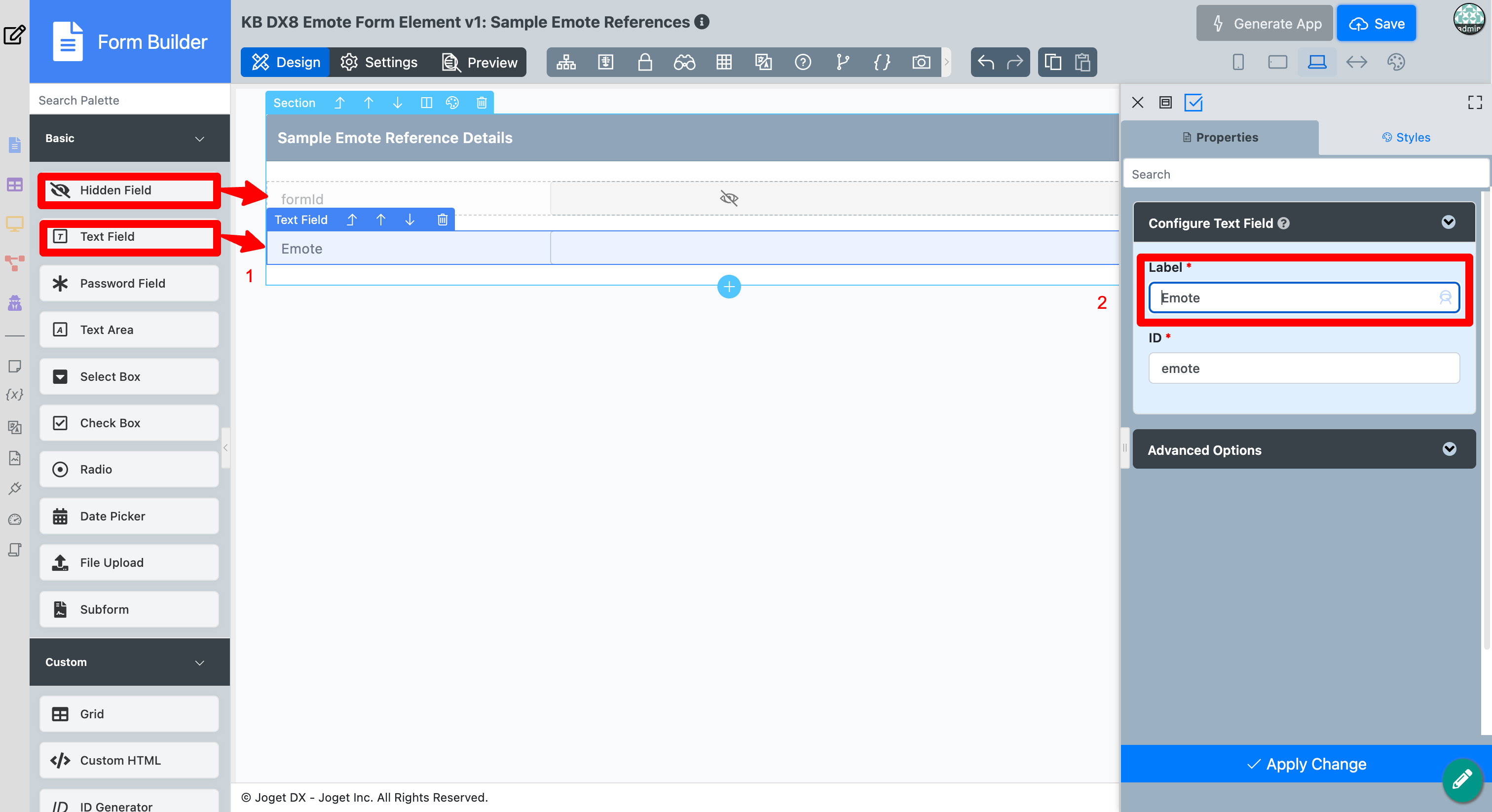The image size is (1492, 812).
Task: Open the theme palette icon in header
Action: point(1396,62)
